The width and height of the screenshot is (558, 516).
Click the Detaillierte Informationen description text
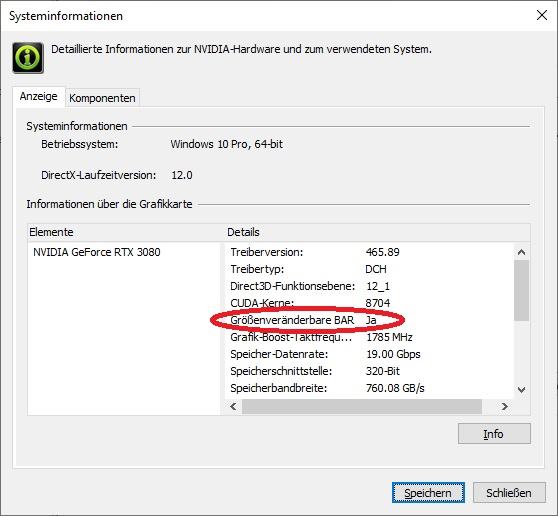[241, 49]
